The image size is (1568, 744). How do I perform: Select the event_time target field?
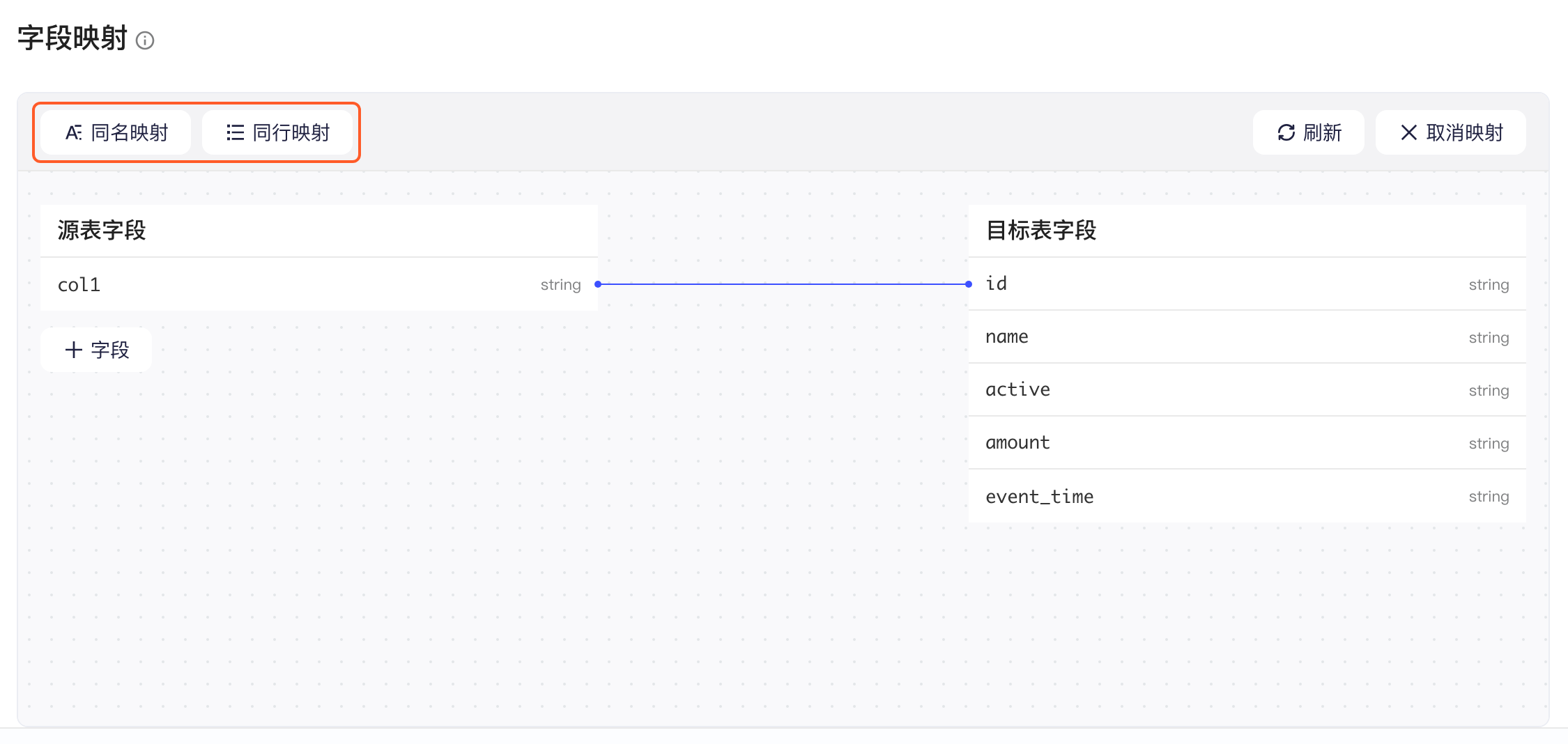[1247, 496]
